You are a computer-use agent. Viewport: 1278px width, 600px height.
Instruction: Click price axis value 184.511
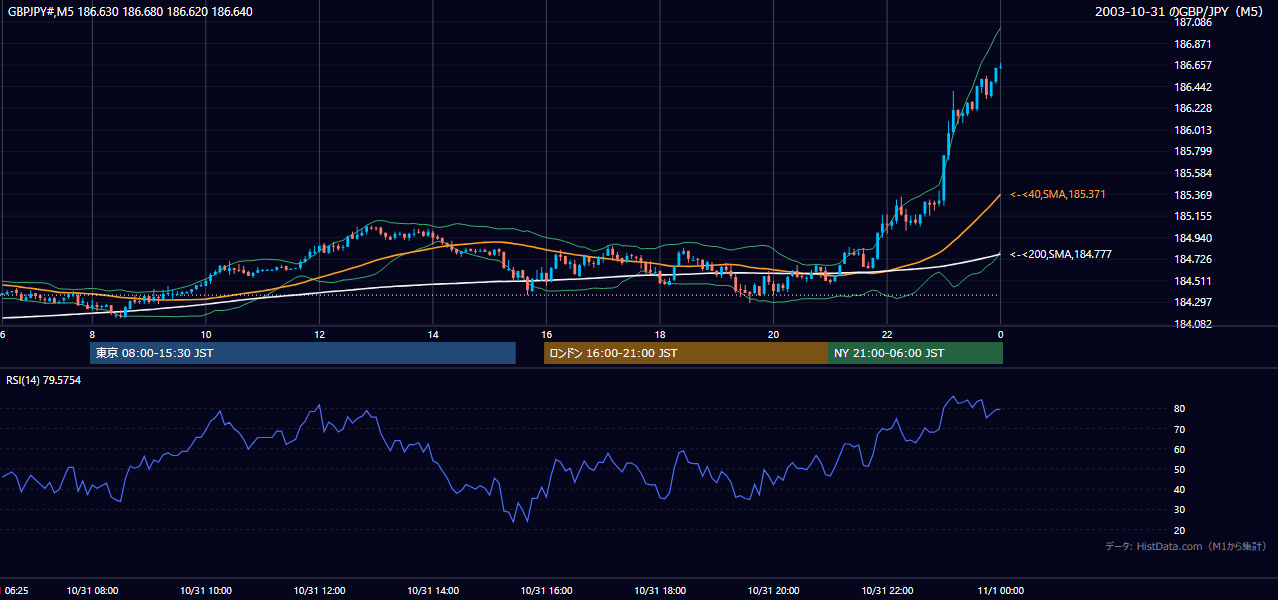point(1194,281)
